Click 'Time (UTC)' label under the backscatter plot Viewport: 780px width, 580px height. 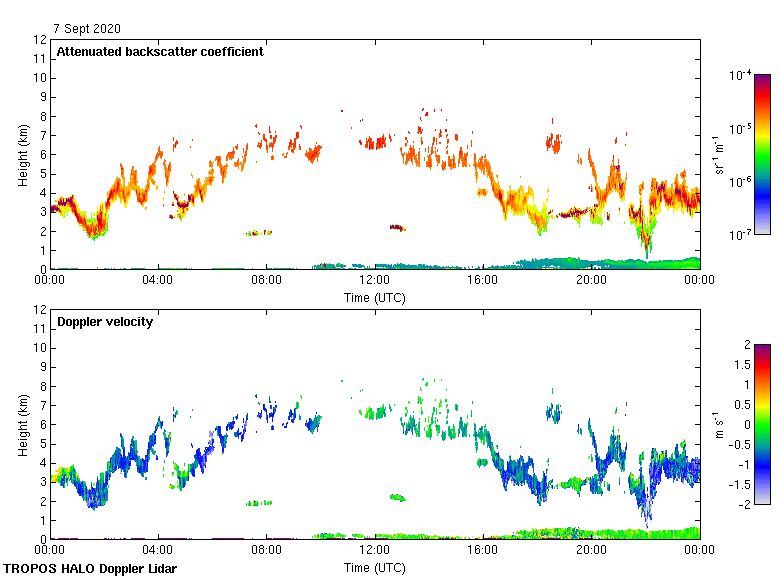click(x=374, y=297)
